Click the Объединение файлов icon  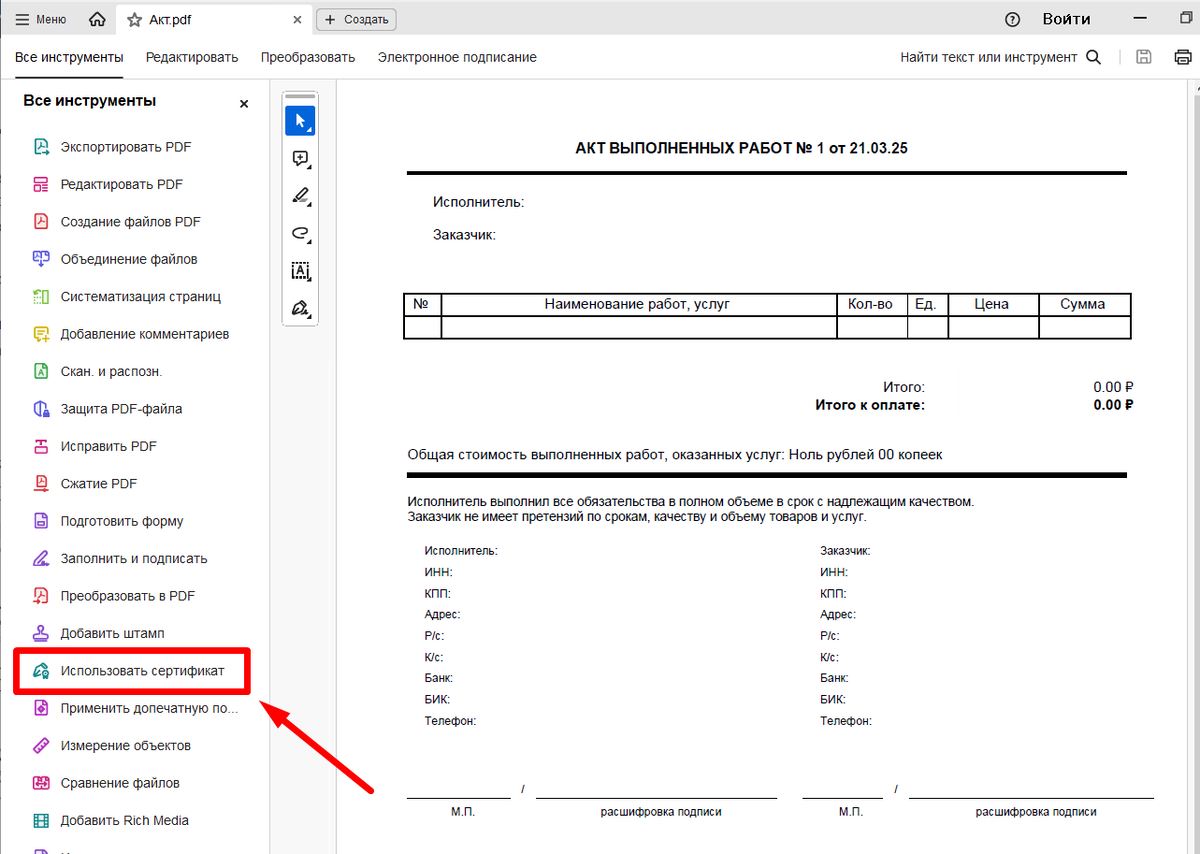point(41,259)
